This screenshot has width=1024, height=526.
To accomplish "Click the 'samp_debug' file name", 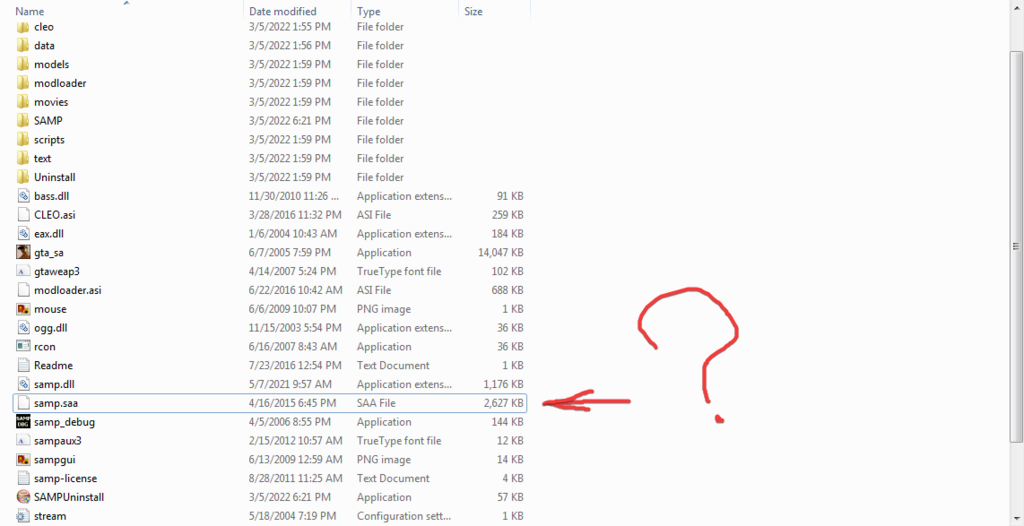I will [64, 422].
